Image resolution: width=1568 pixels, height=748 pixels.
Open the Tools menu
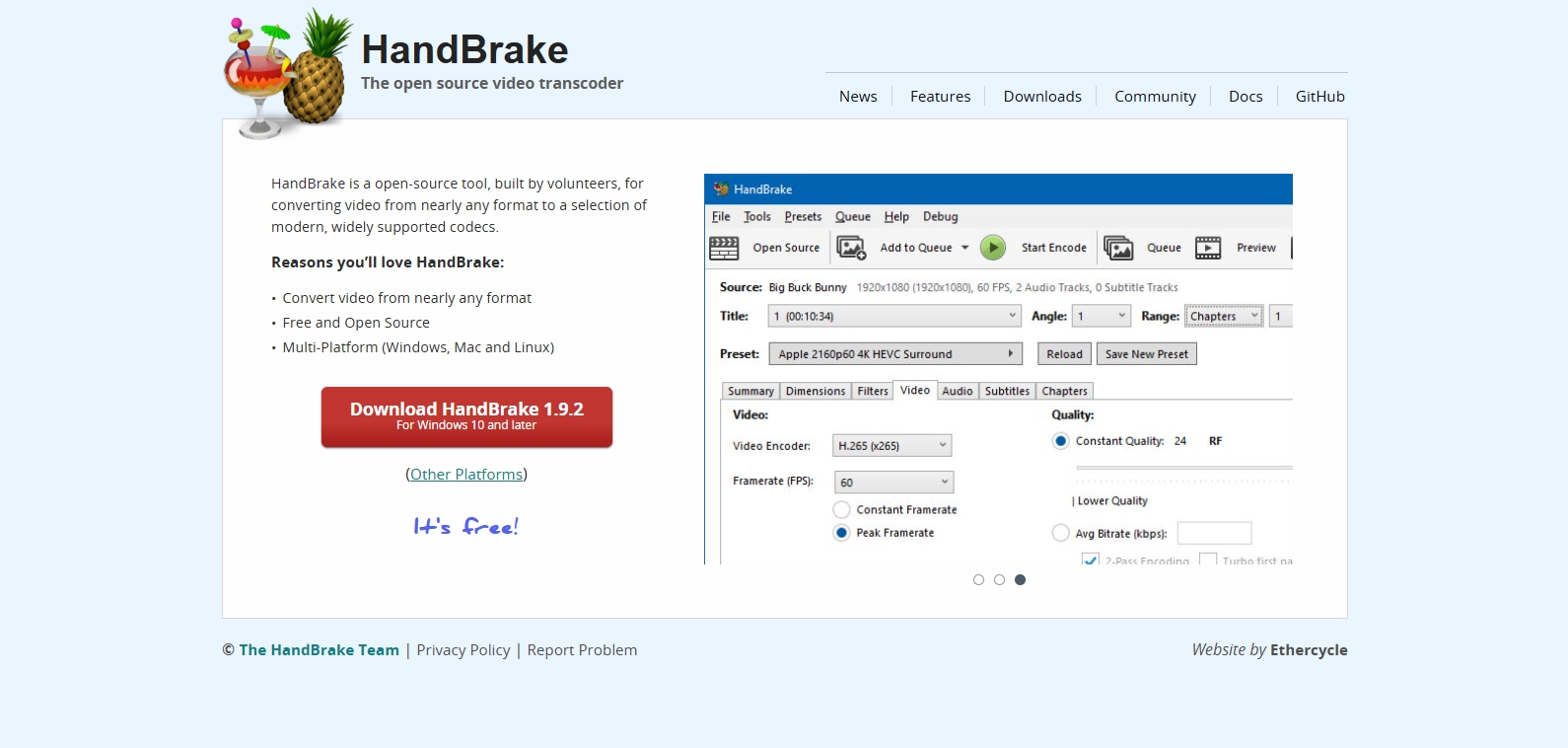(757, 217)
